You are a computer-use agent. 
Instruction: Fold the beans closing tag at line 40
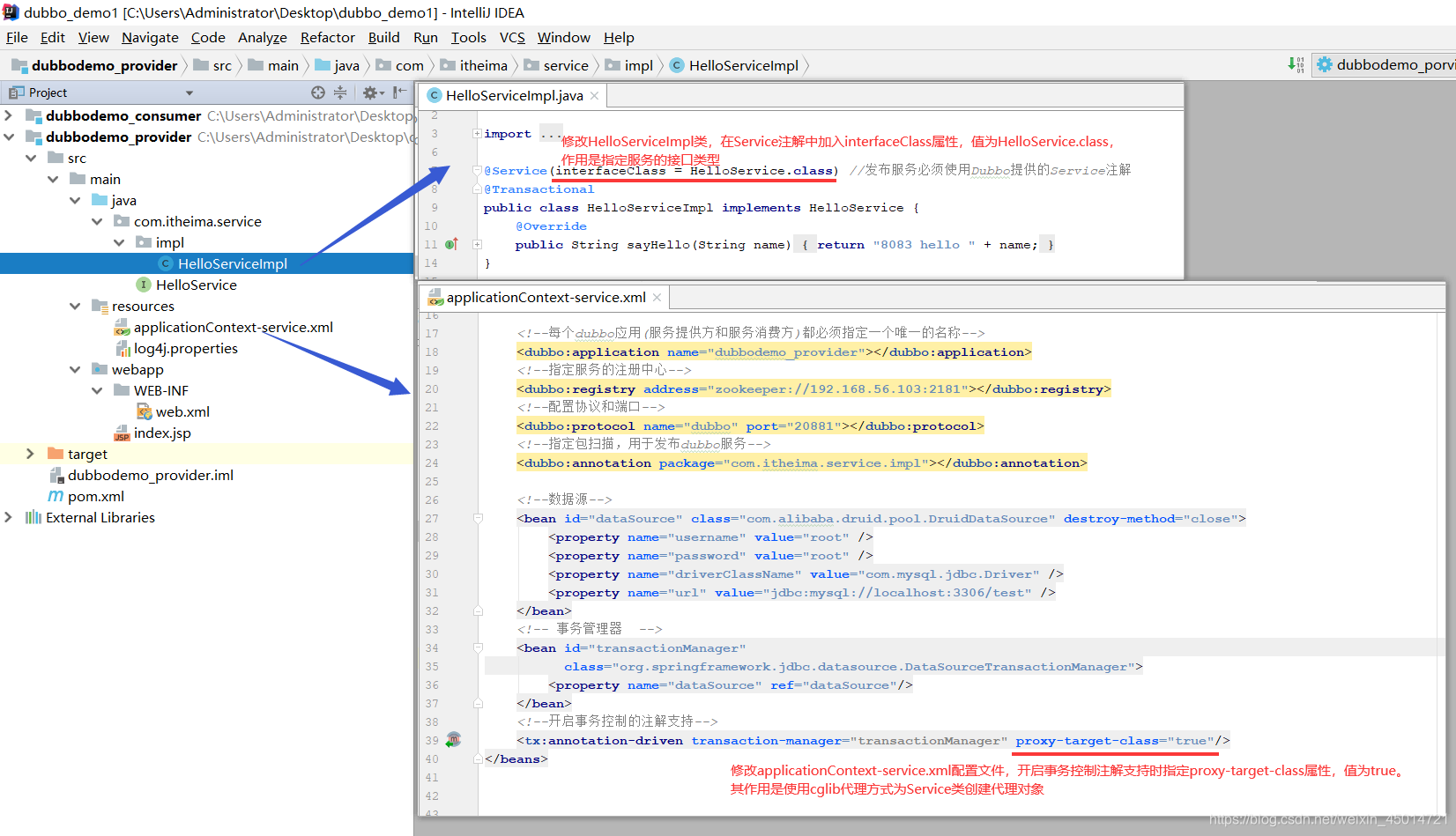tap(478, 758)
